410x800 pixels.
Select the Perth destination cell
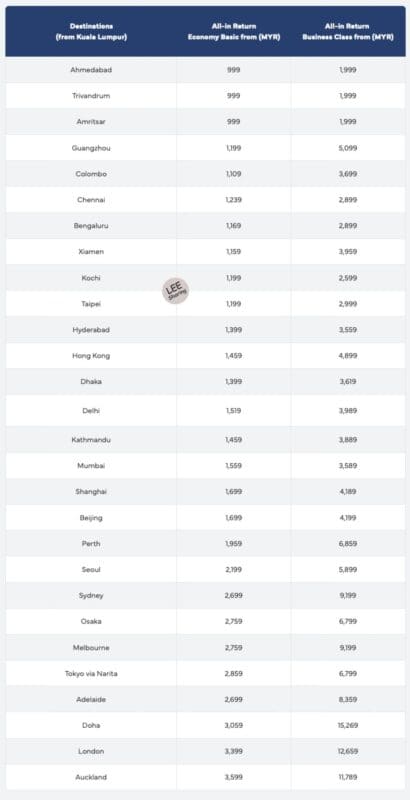(x=91, y=544)
